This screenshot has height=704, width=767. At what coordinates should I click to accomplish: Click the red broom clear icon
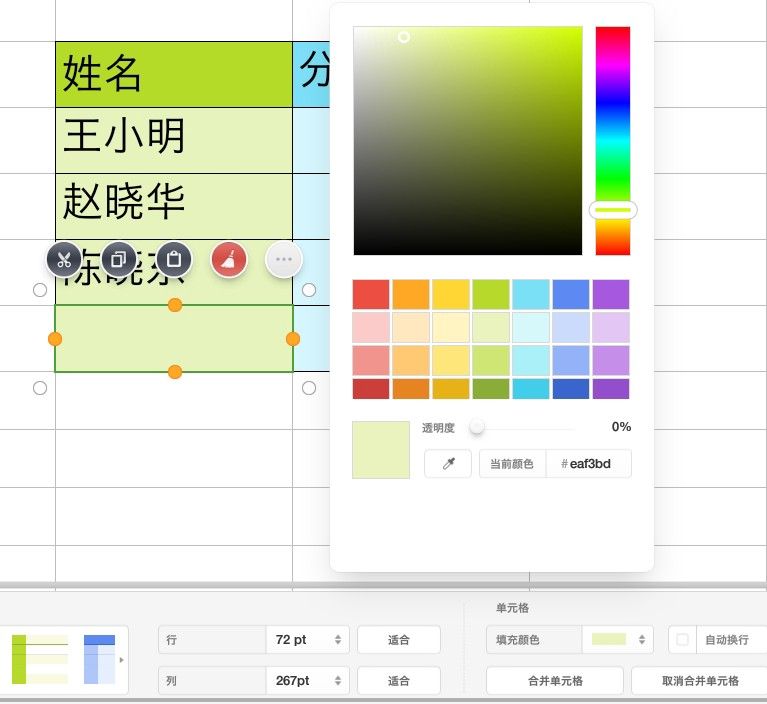coord(229,260)
